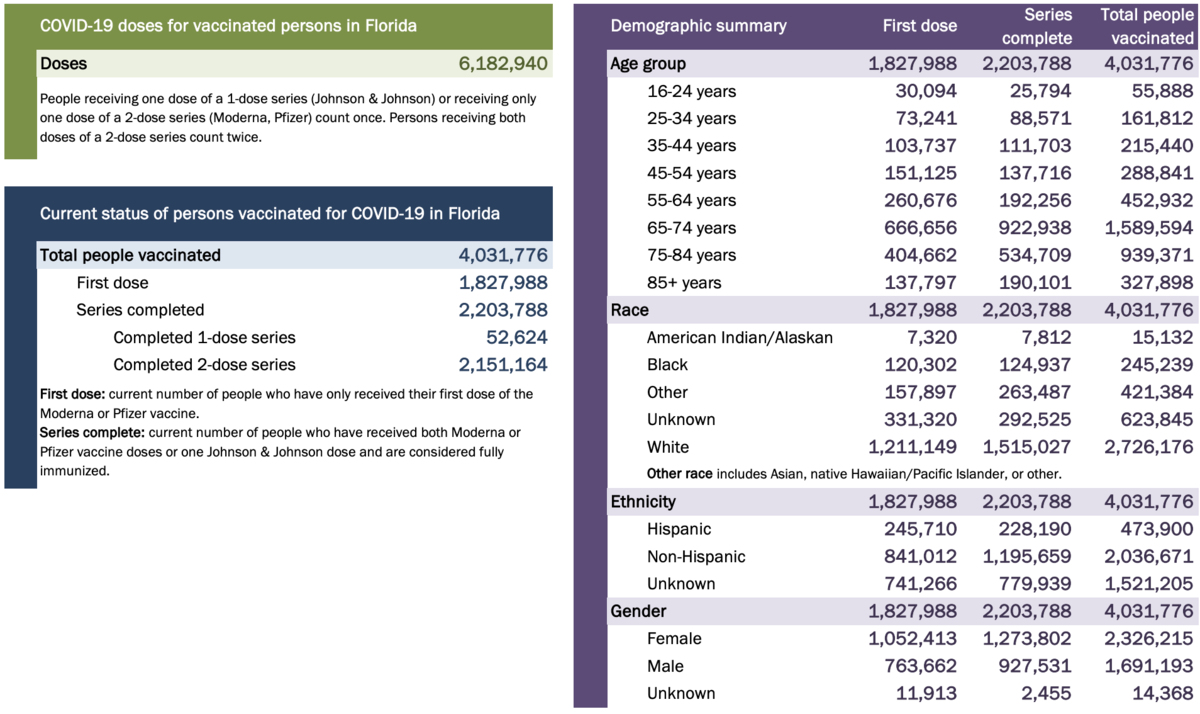The height and width of the screenshot is (714, 1200).
Task: Select the green COVID-19 doses header banner
Action: (228, 26)
